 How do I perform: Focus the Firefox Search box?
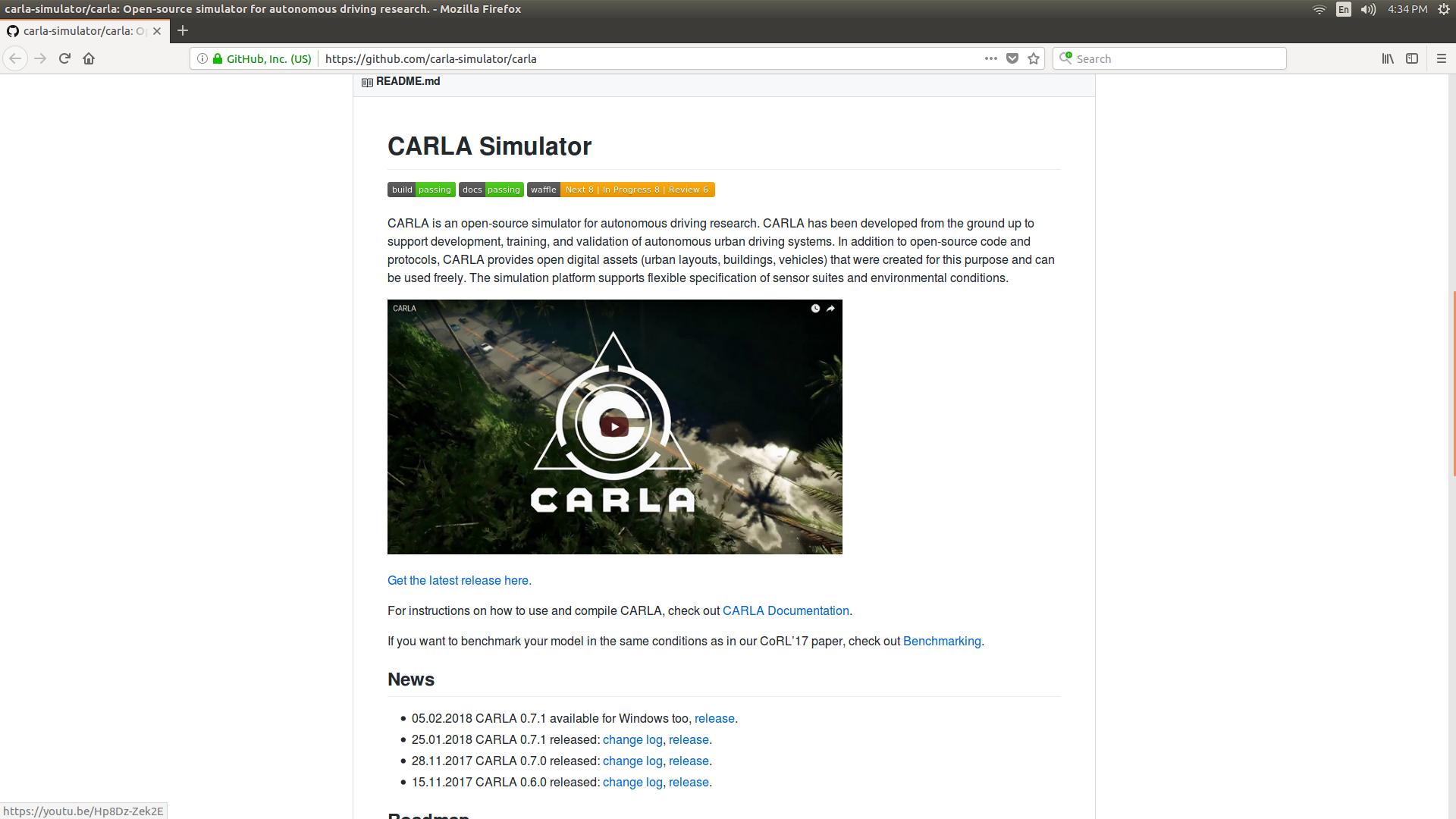pyautogui.click(x=1169, y=58)
